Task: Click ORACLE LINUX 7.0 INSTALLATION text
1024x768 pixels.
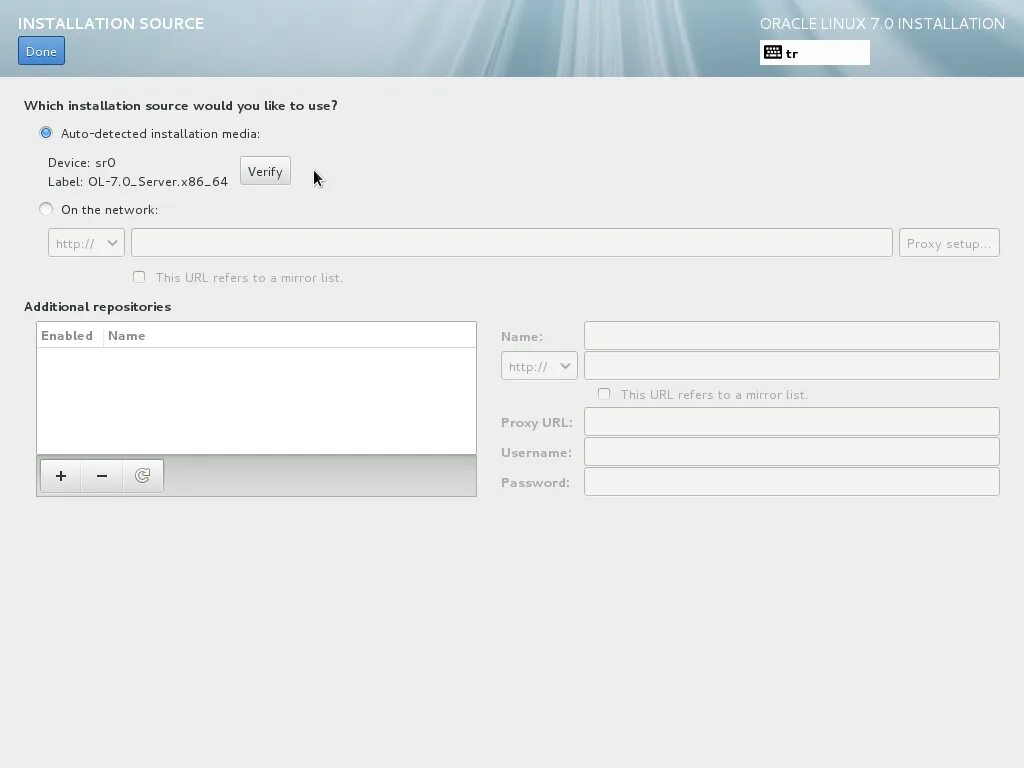Action: (882, 24)
